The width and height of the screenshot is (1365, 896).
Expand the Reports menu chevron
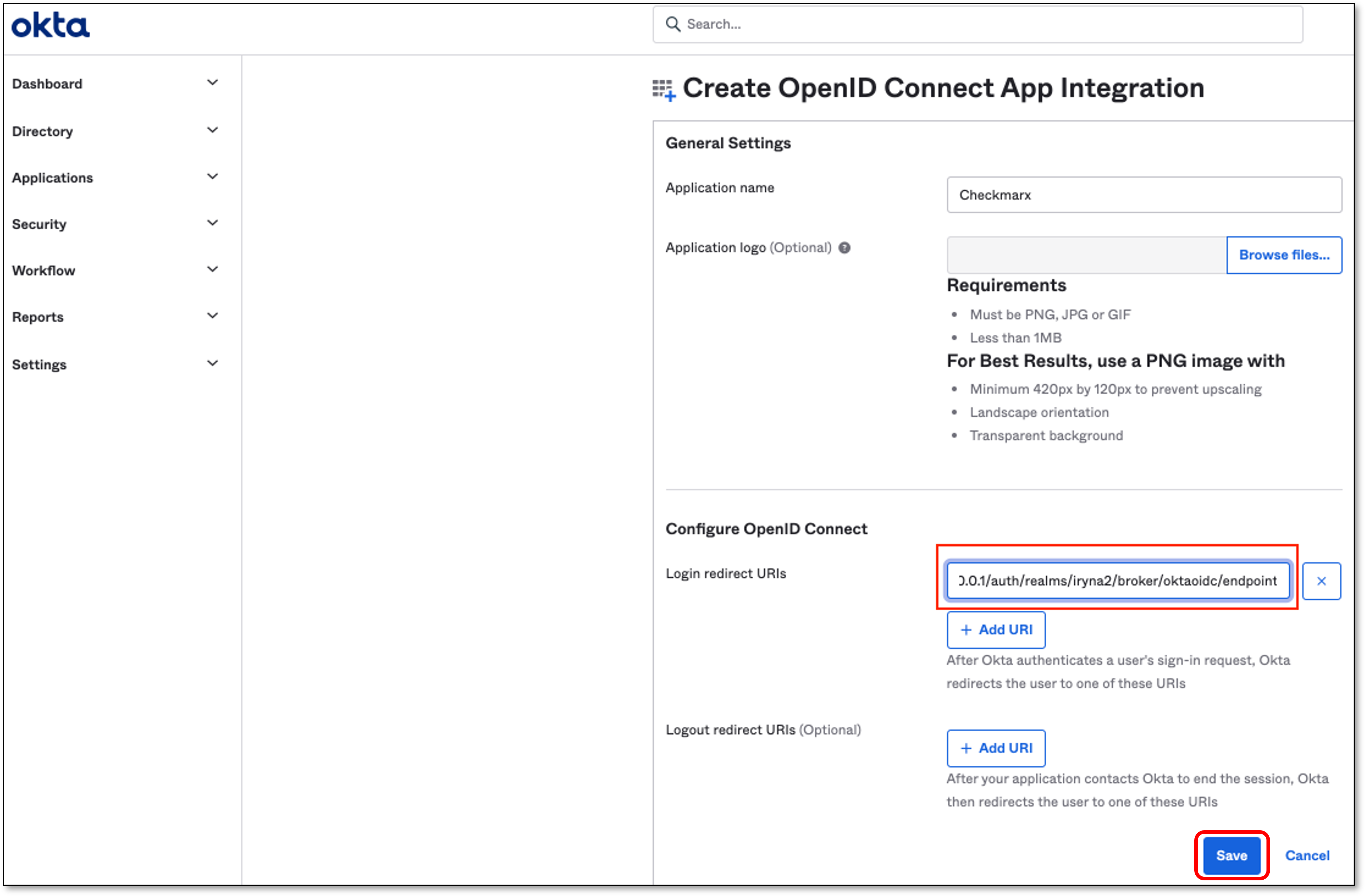[x=212, y=316]
